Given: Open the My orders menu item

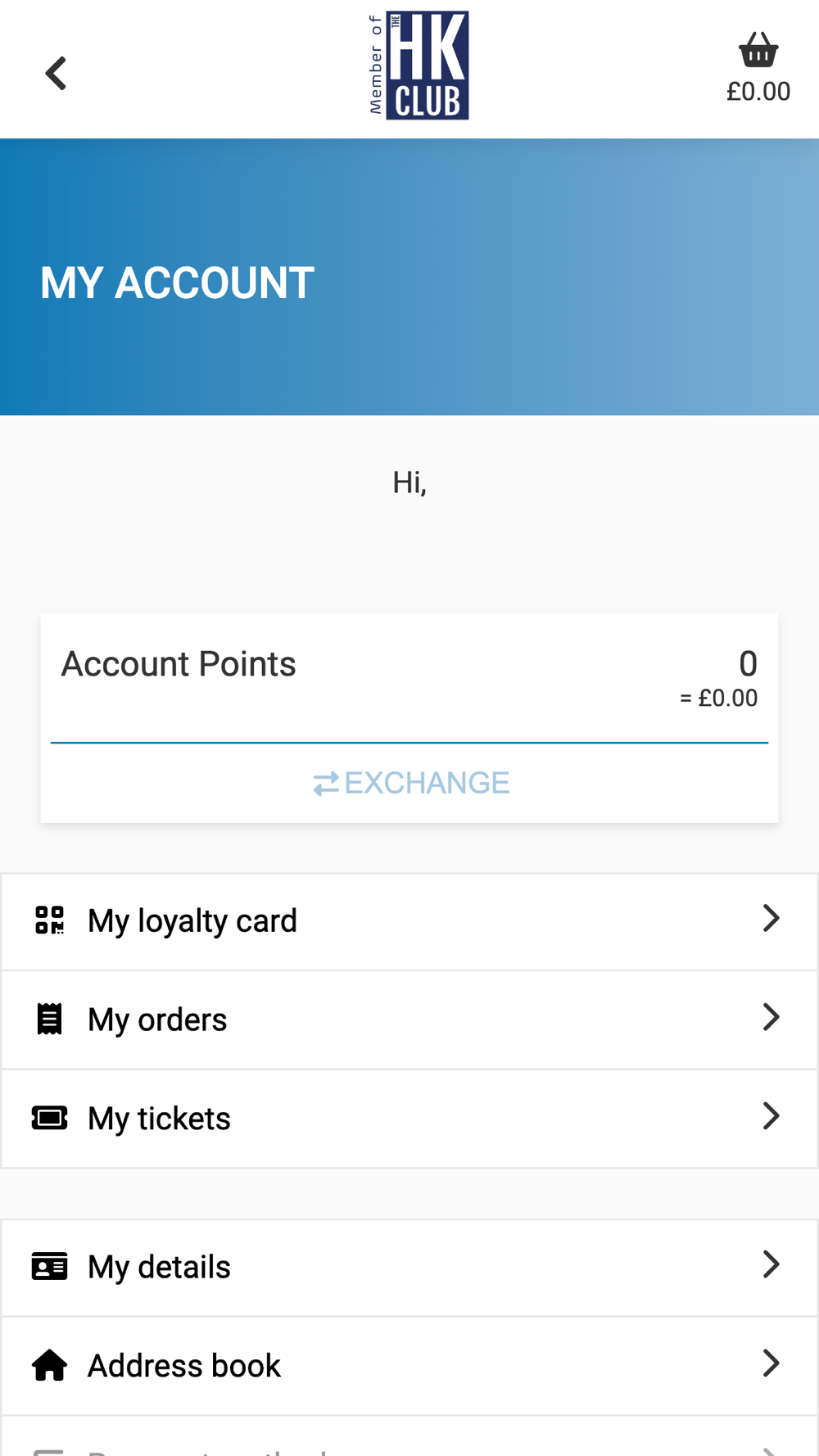Looking at the screenshot, I should click(157, 1020).
